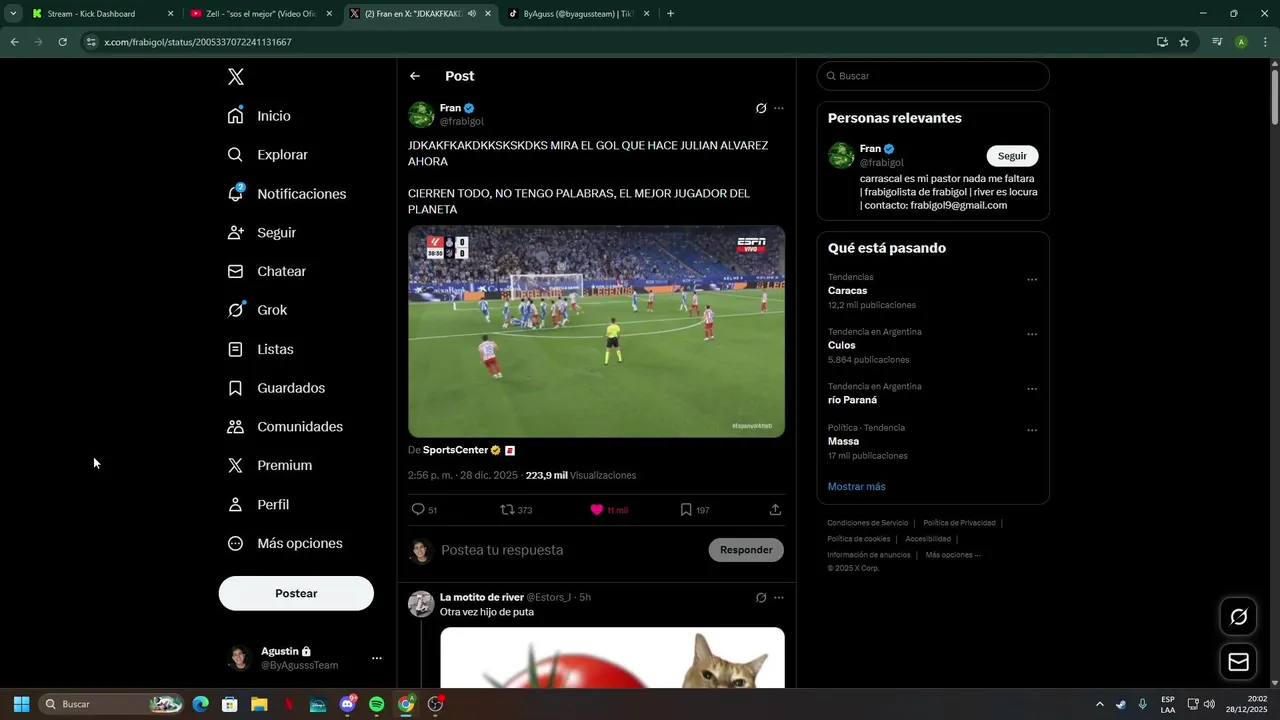Open Chatear in the sidebar
Image resolution: width=1280 pixels, height=720 pixels.
click(266, 271)
